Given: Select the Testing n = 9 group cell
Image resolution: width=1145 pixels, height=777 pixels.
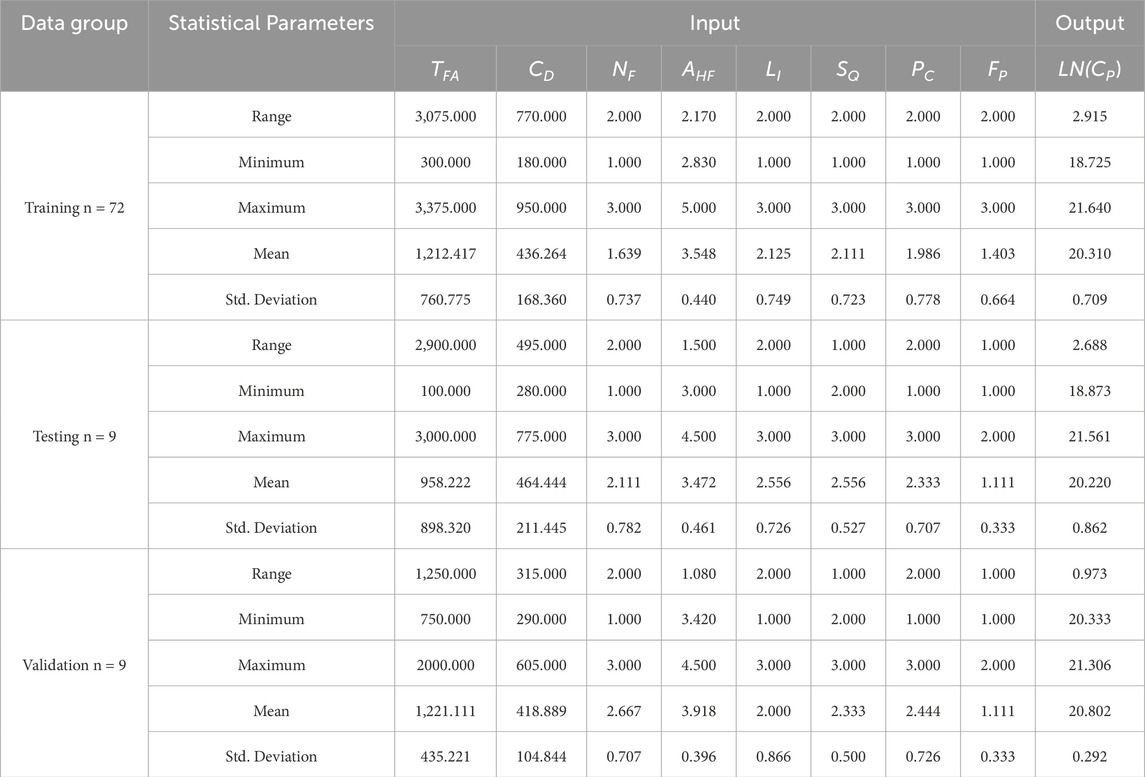Looking at the screenshot, I should (x=74, y=436).
